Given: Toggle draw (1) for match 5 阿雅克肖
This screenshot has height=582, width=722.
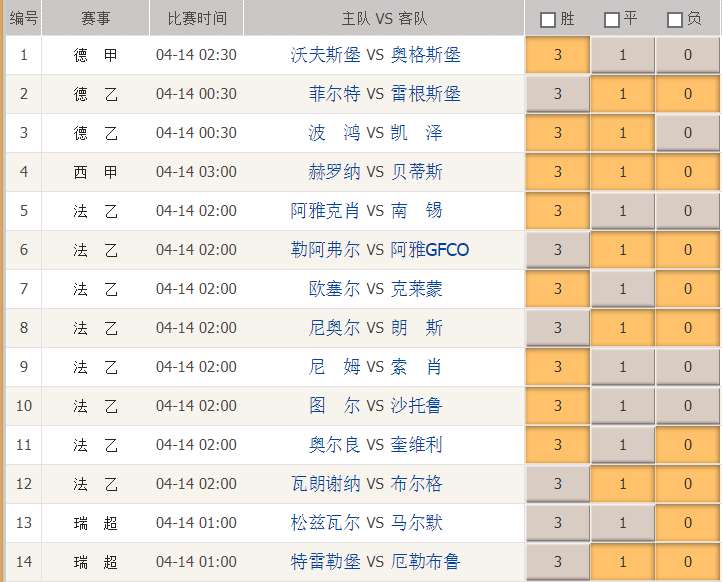Looking at the screenshot, I should 623,211.
